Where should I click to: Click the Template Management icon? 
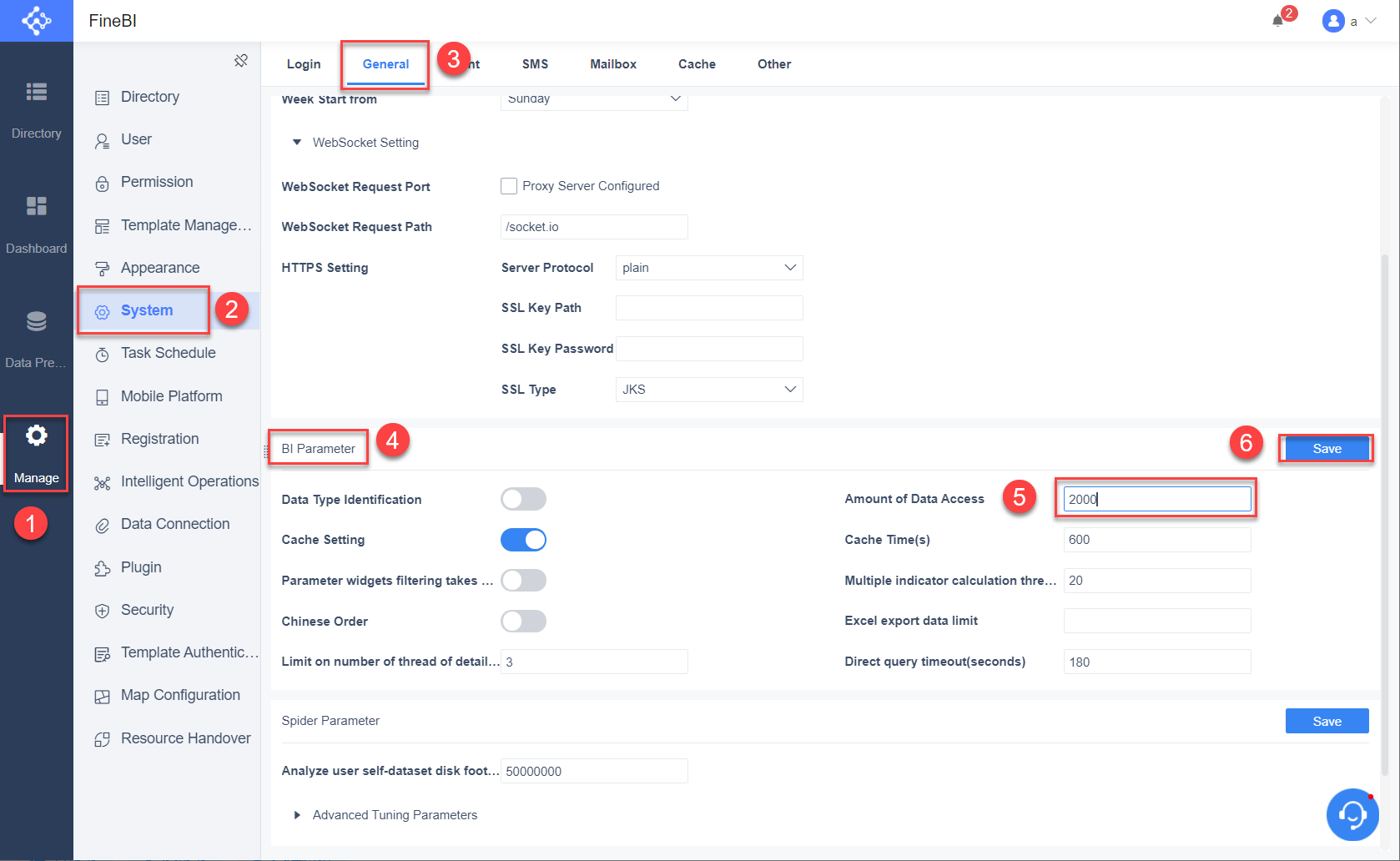pyautogui.click(x=102, y=226)
